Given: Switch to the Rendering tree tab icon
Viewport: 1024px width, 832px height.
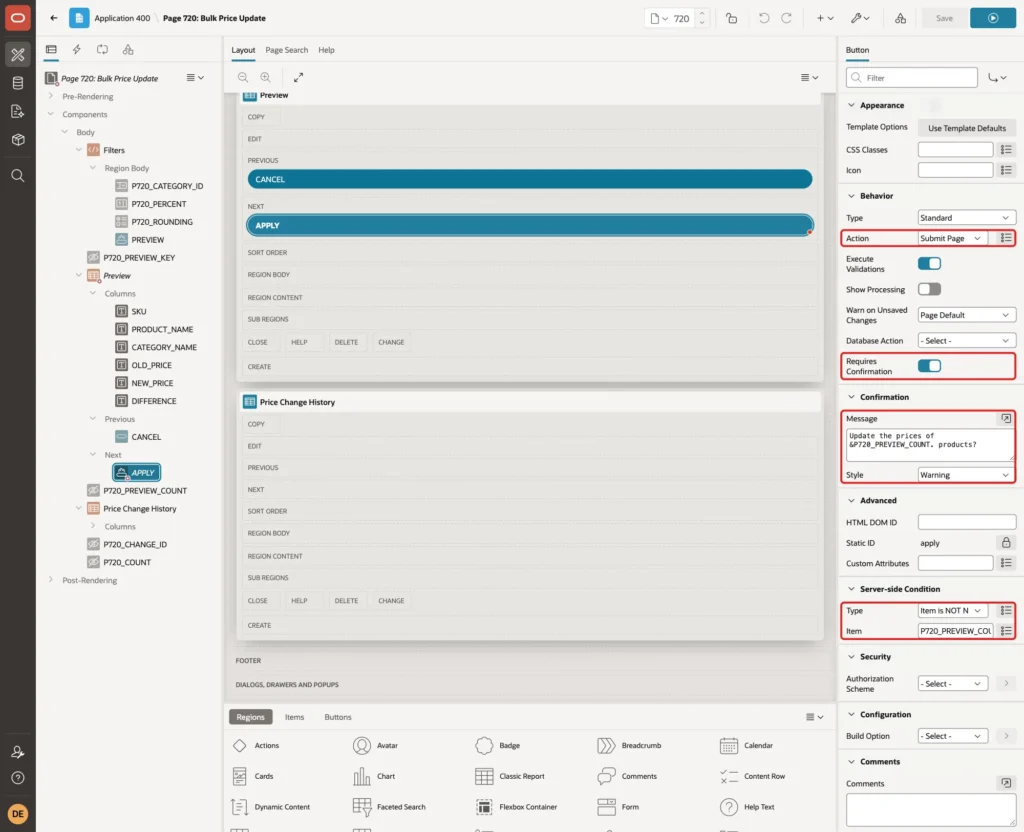Looking at the screenshot, I should [51, 50].
